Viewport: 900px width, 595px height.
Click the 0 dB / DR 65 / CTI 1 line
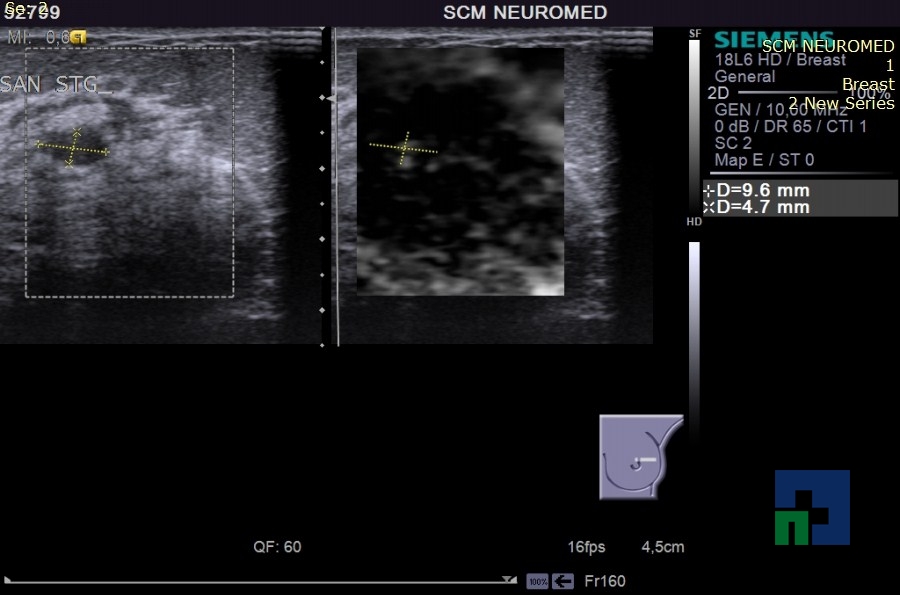790,126
